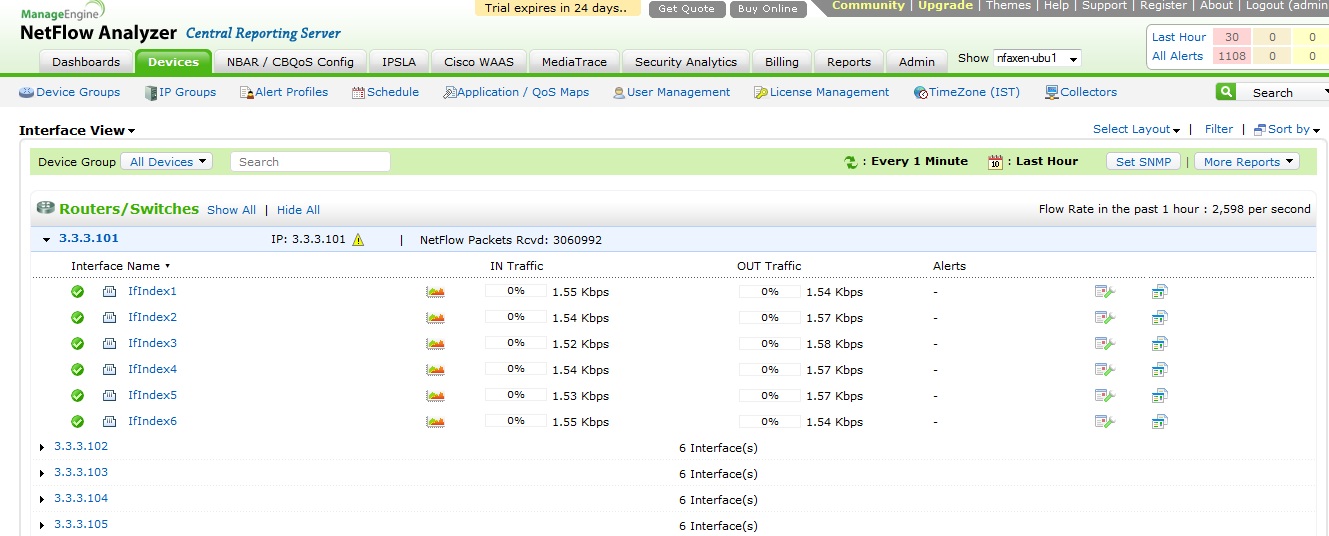Screen dimensions: 1329x536
Task: Click IN traffic utilization bar for IfIndex6
Action: [516, 421]
